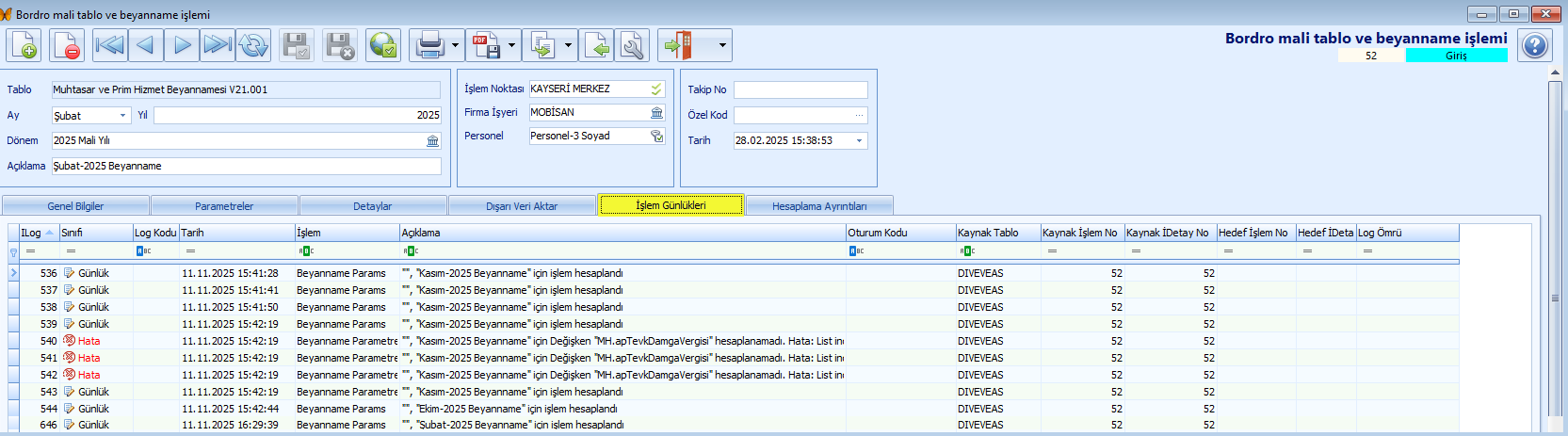Image resolution: width=1568 pixels, height=436 pixels.
Task: Click the delete record icon
Action: [67, 45]
